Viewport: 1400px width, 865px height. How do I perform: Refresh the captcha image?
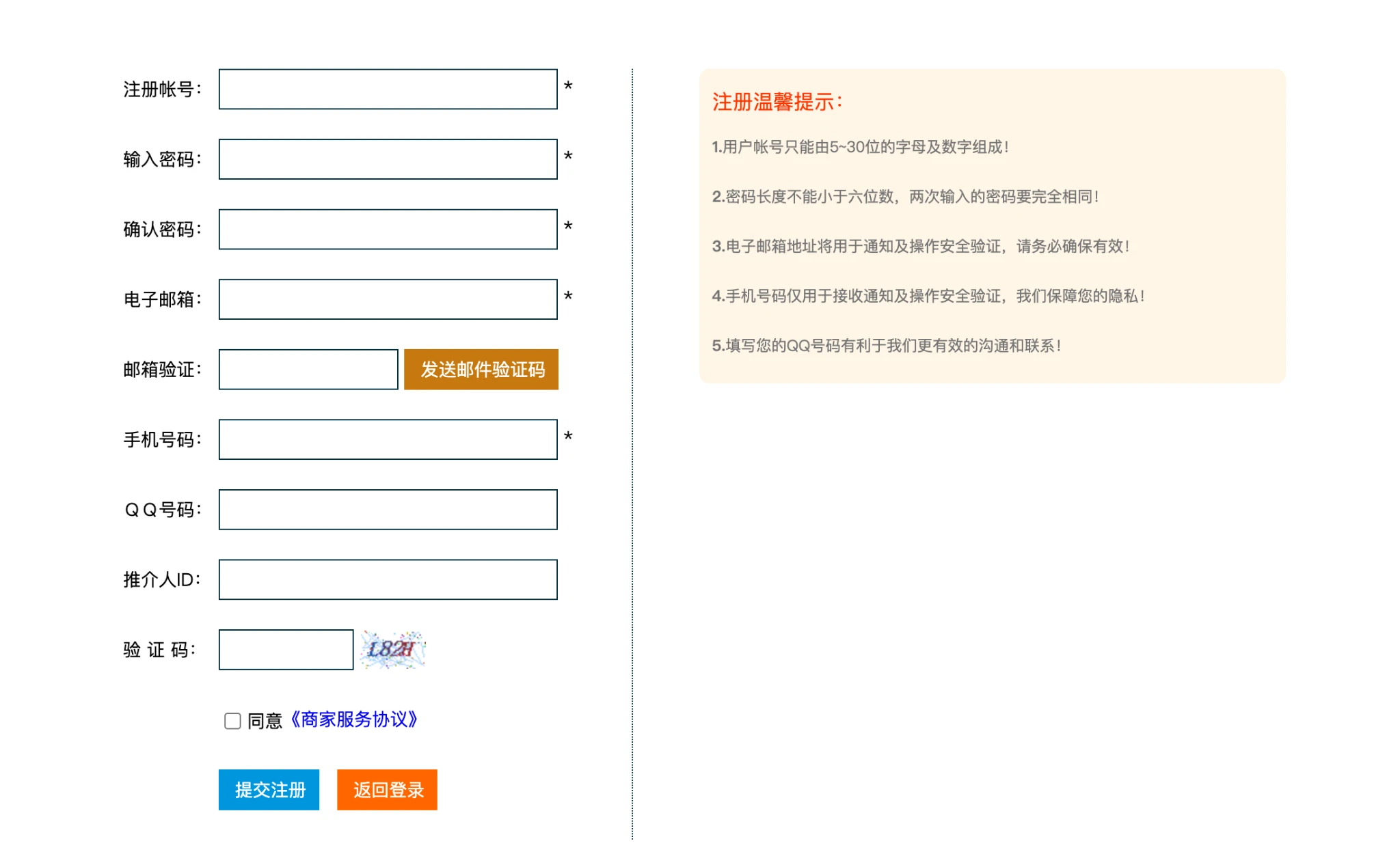[x=392, y=649]
